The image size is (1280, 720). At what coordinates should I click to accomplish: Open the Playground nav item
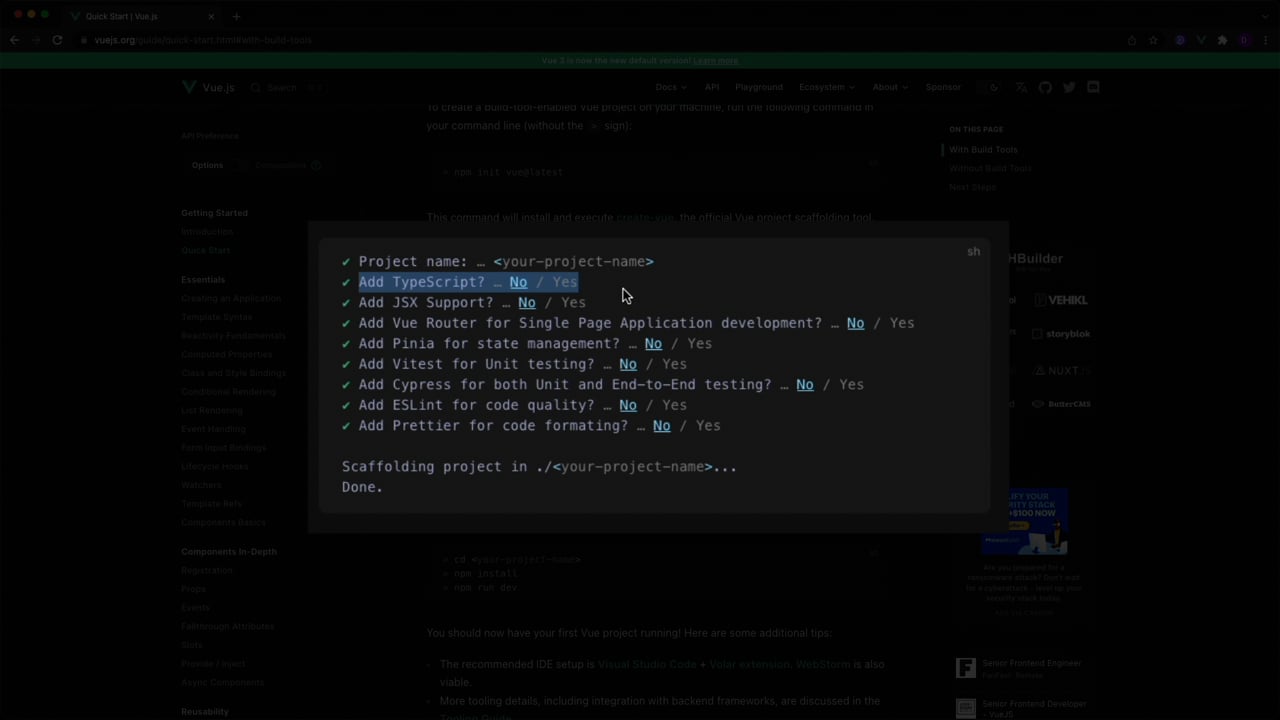point(759,87)
